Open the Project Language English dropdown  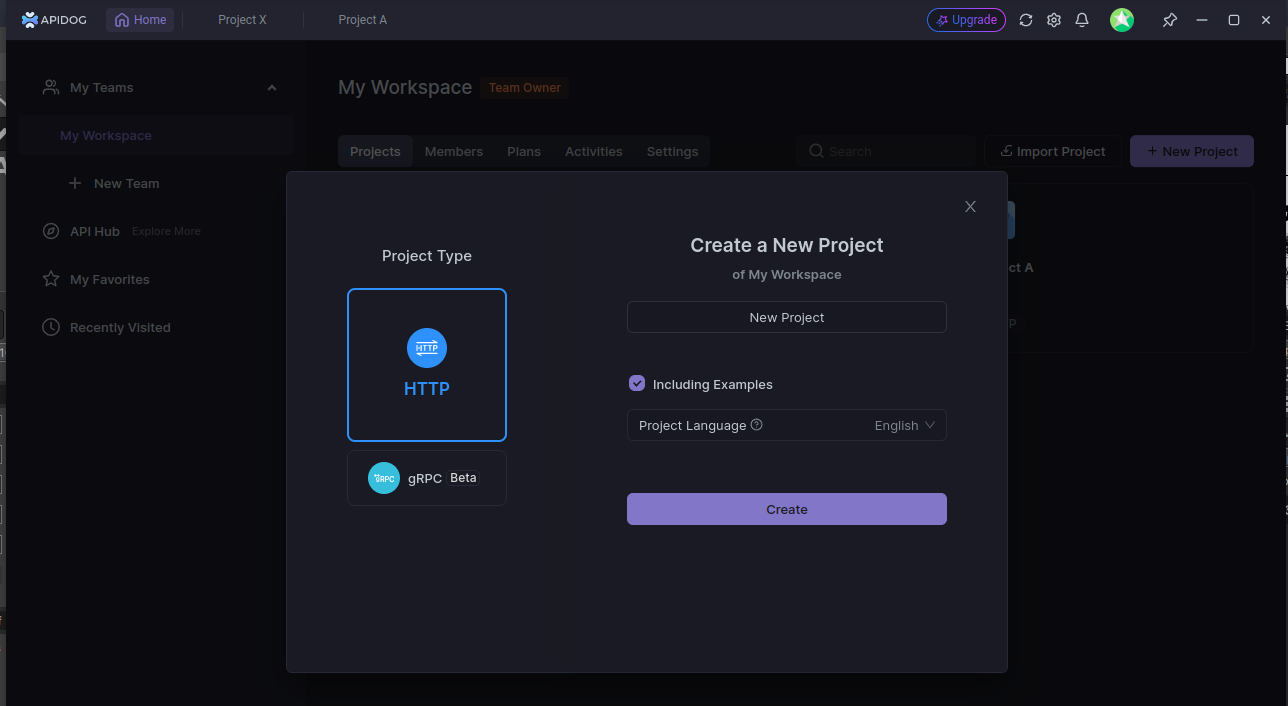point(904,425)
